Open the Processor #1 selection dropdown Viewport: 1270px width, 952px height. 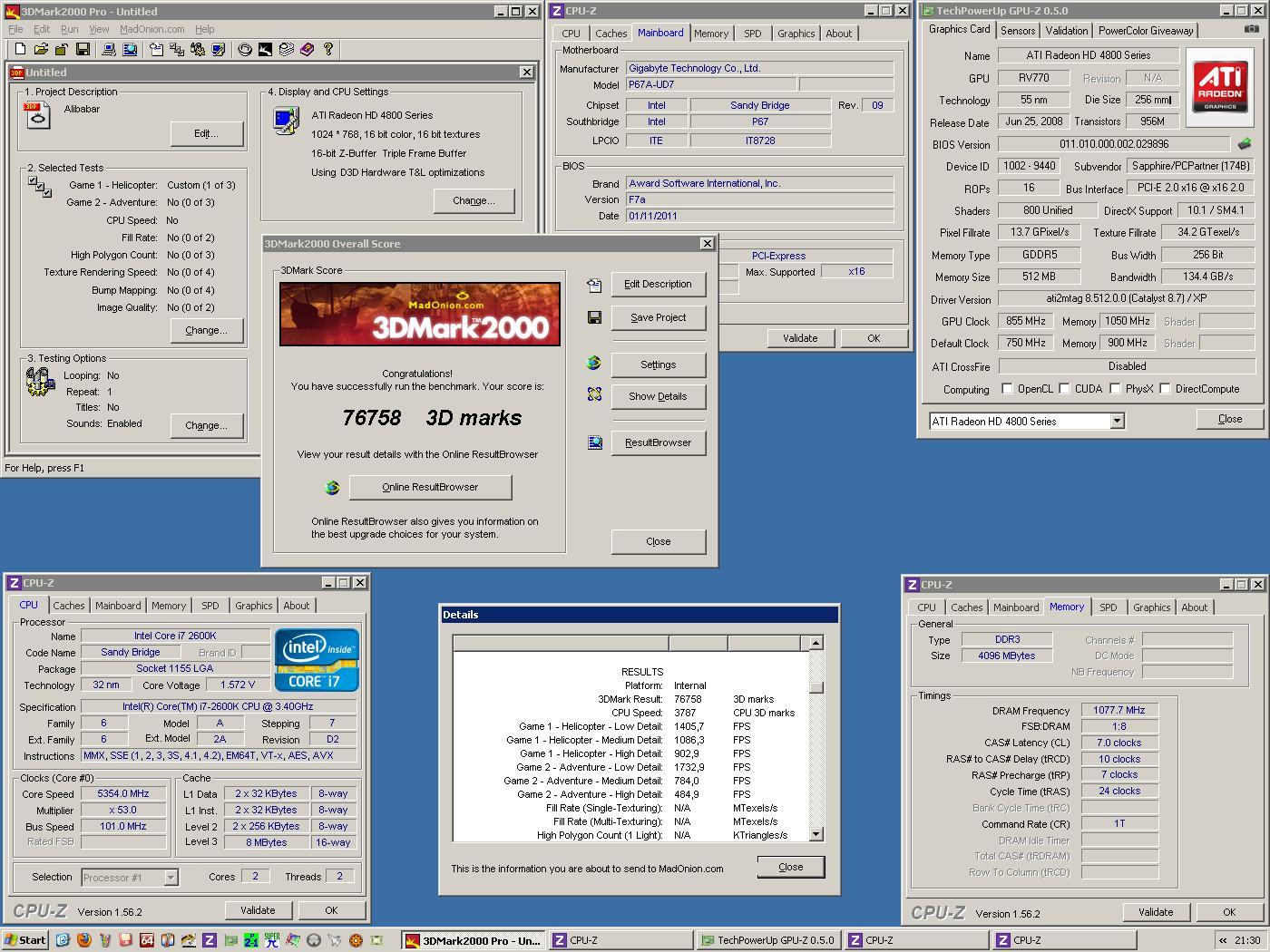tap(171, 877)
